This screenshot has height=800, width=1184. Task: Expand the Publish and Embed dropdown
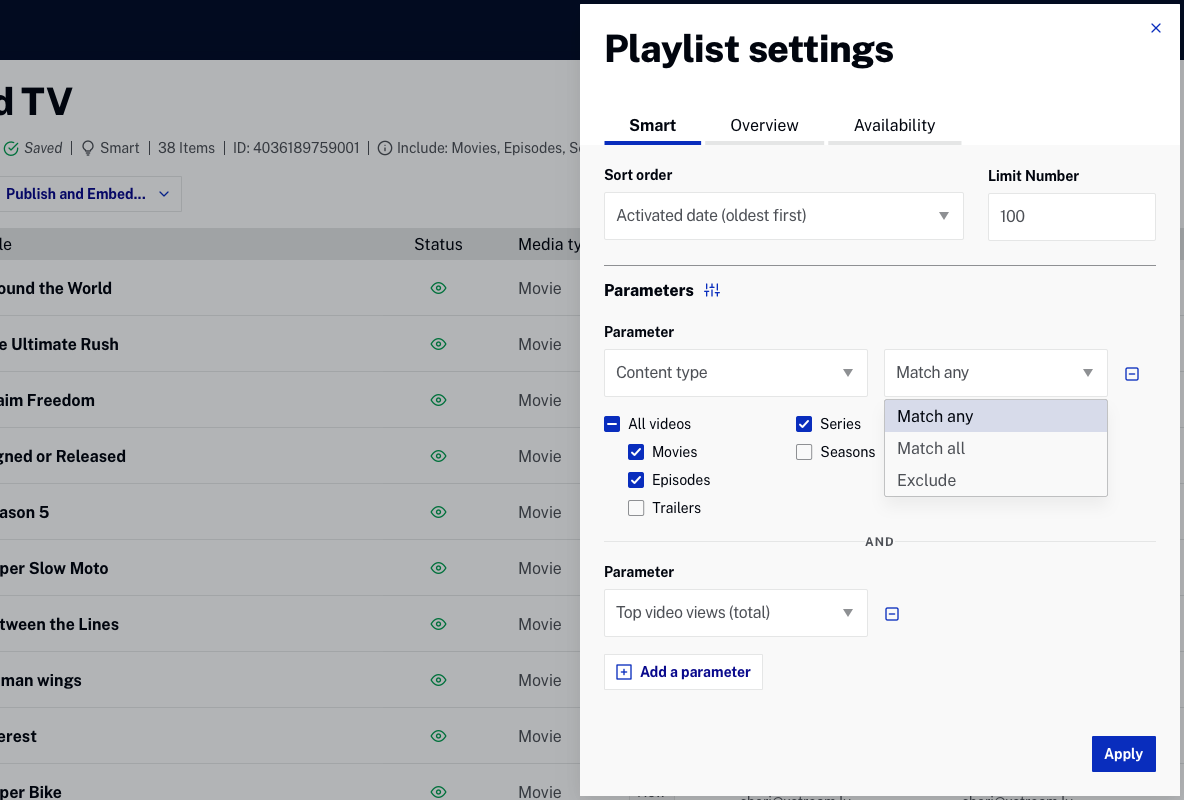[90, 193]
